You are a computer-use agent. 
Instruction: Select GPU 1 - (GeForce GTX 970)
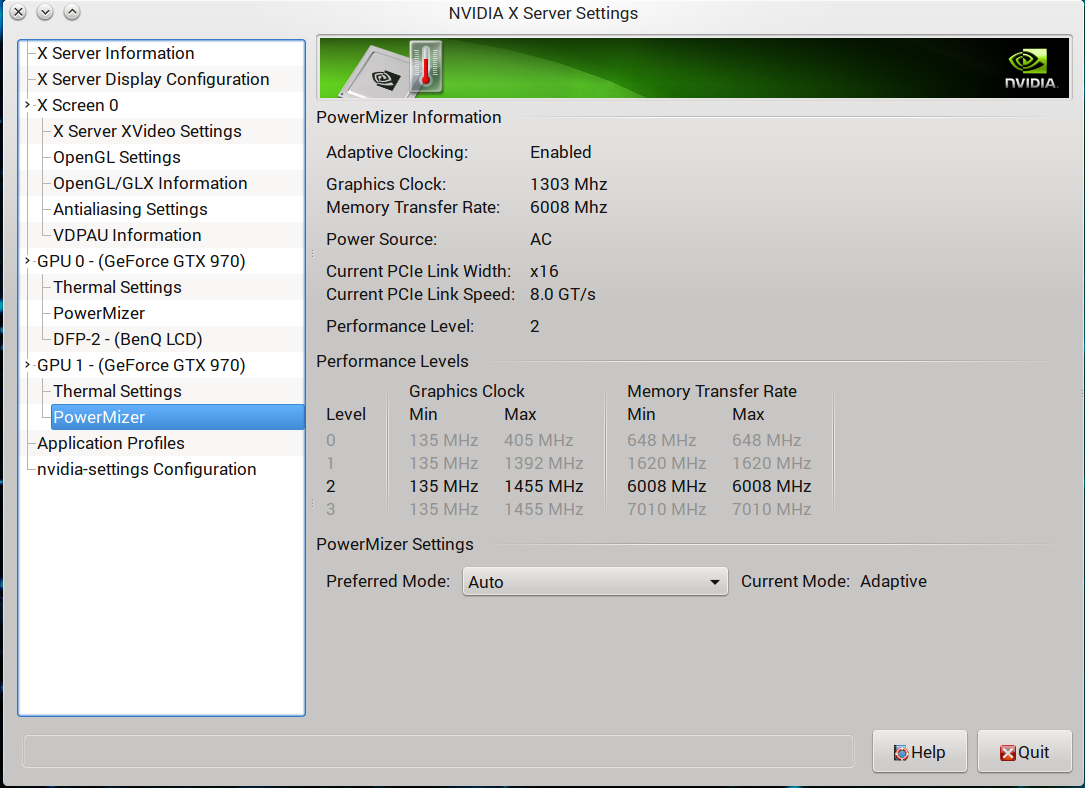(x=141, y=365)
